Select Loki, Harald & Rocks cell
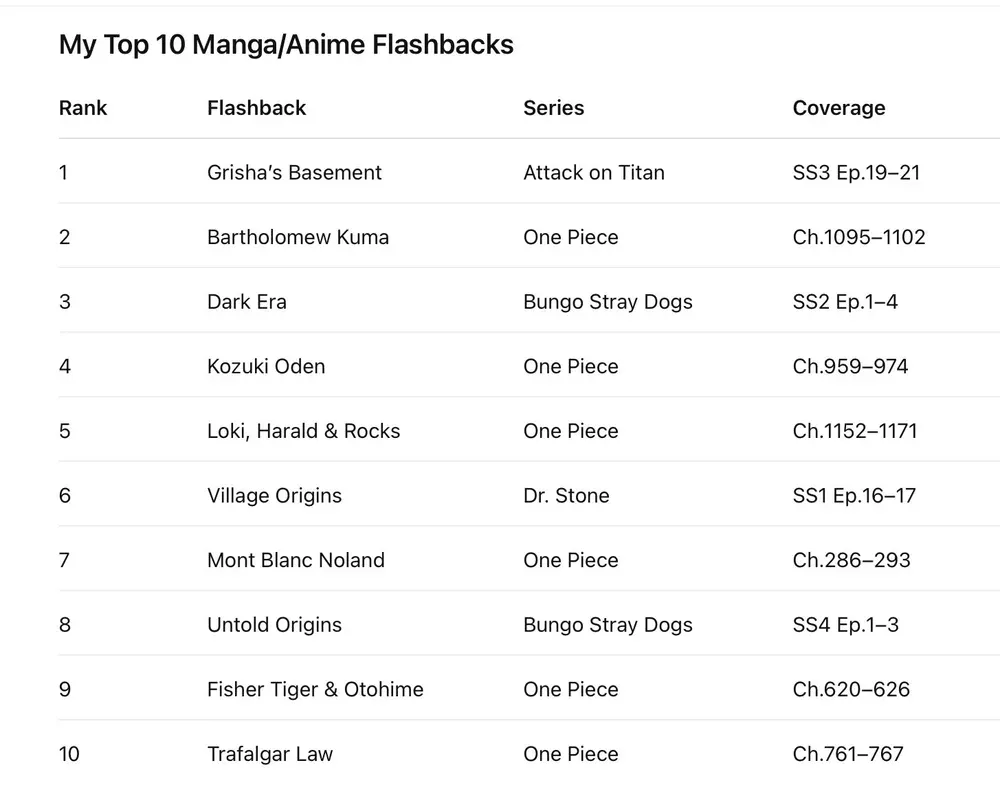1000x803 pixels. click(x=303, y=431)
